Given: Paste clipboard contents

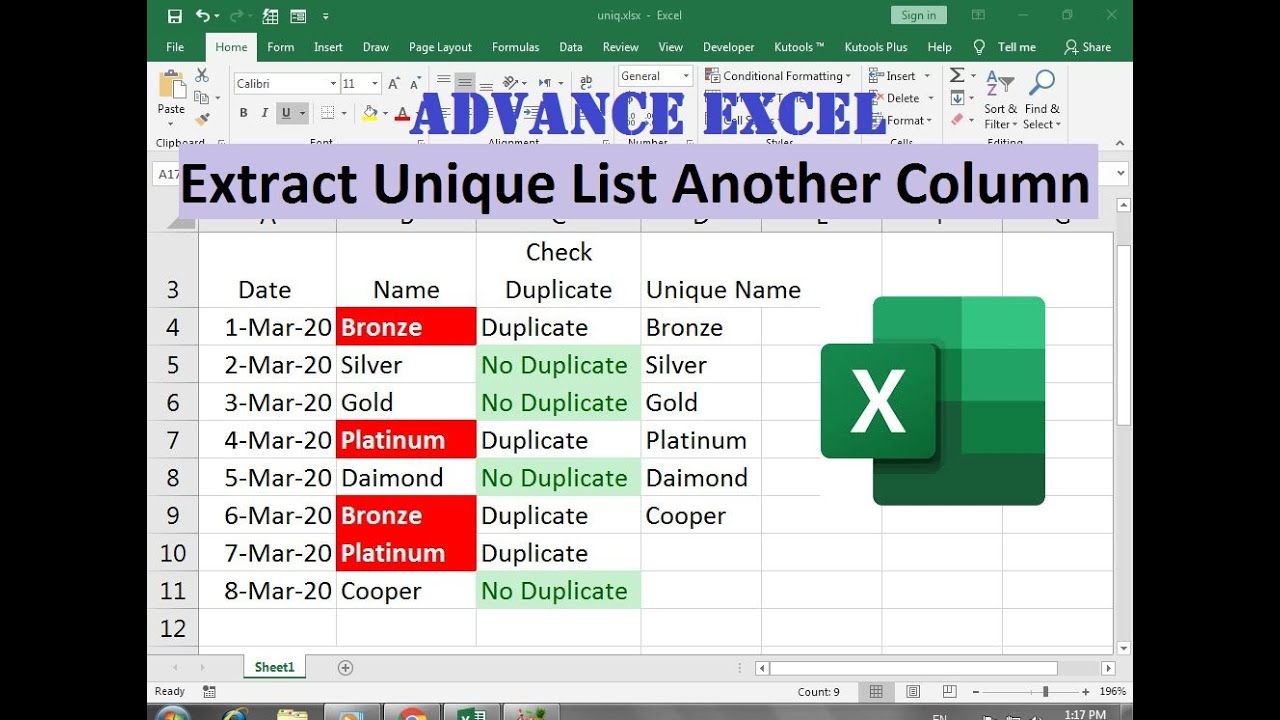Looking at the screenshot, I should tap(171, 97).
